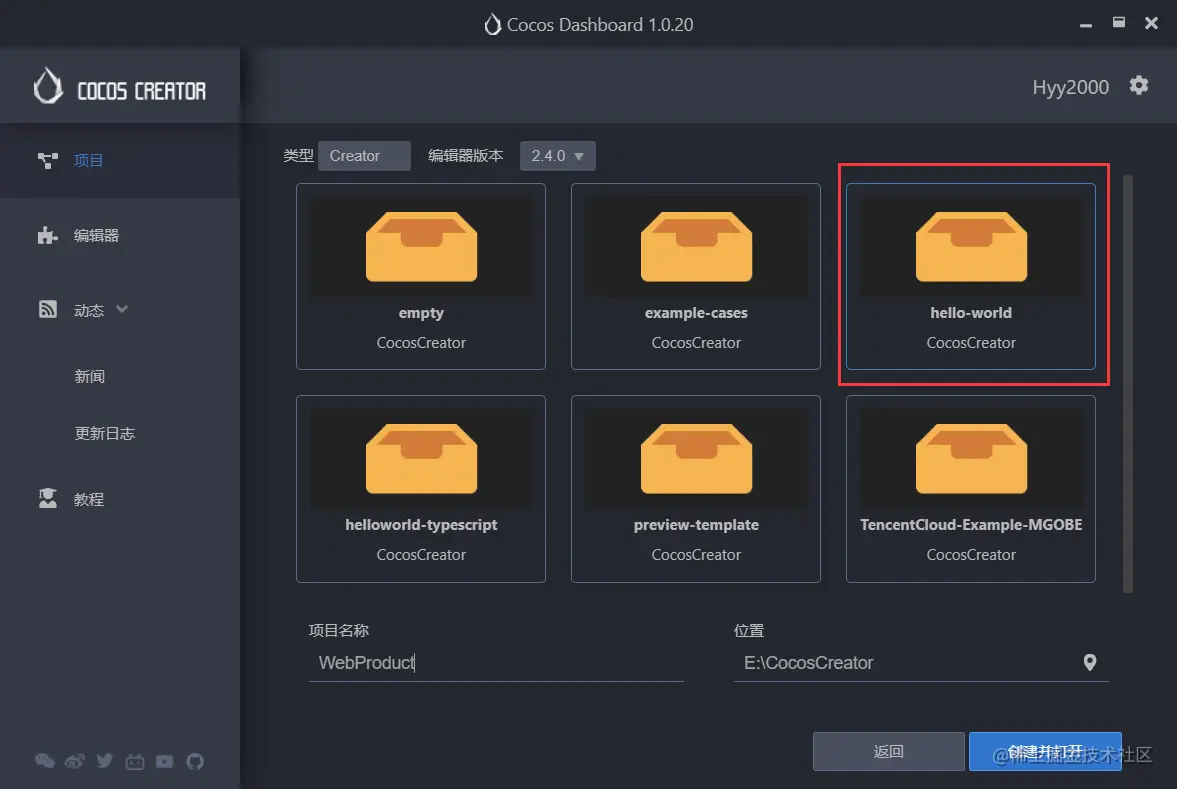
Task: Go to 编辑器 section
Action: (96, 235)
